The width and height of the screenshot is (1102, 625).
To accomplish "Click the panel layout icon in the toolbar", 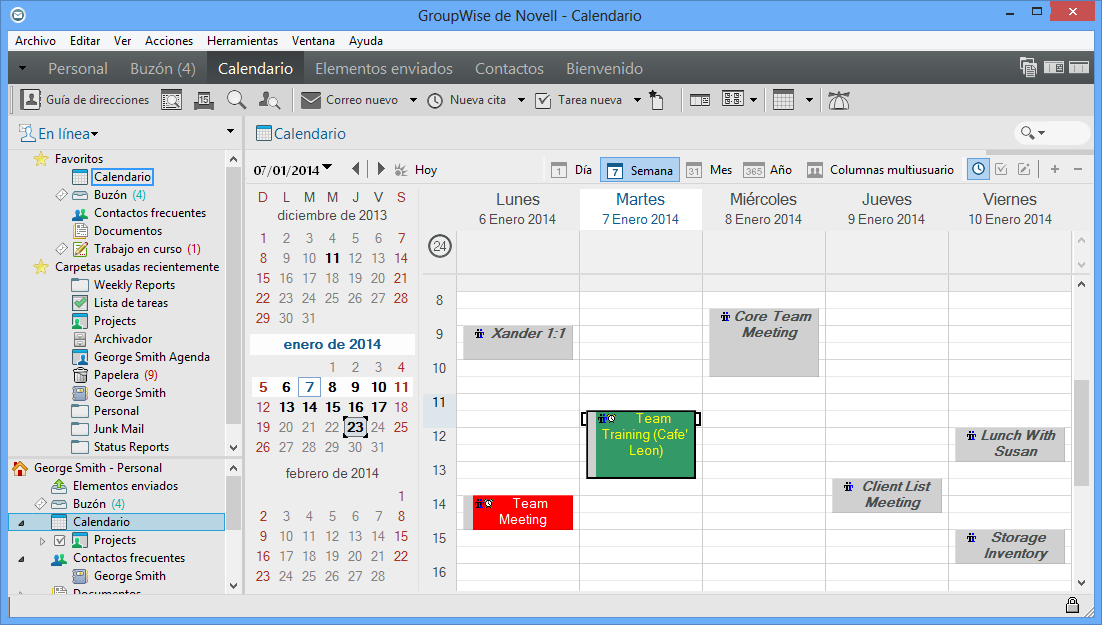I will coord(699,101).
